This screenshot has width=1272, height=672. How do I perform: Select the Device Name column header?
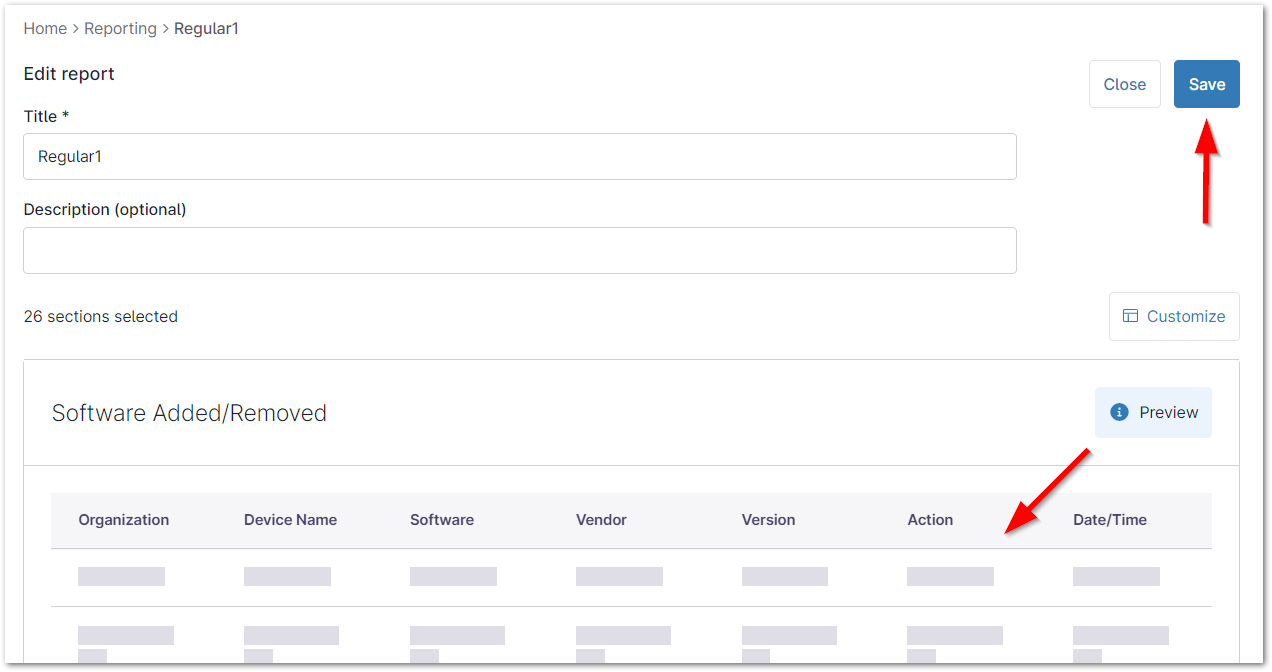[x=290, y=520]
